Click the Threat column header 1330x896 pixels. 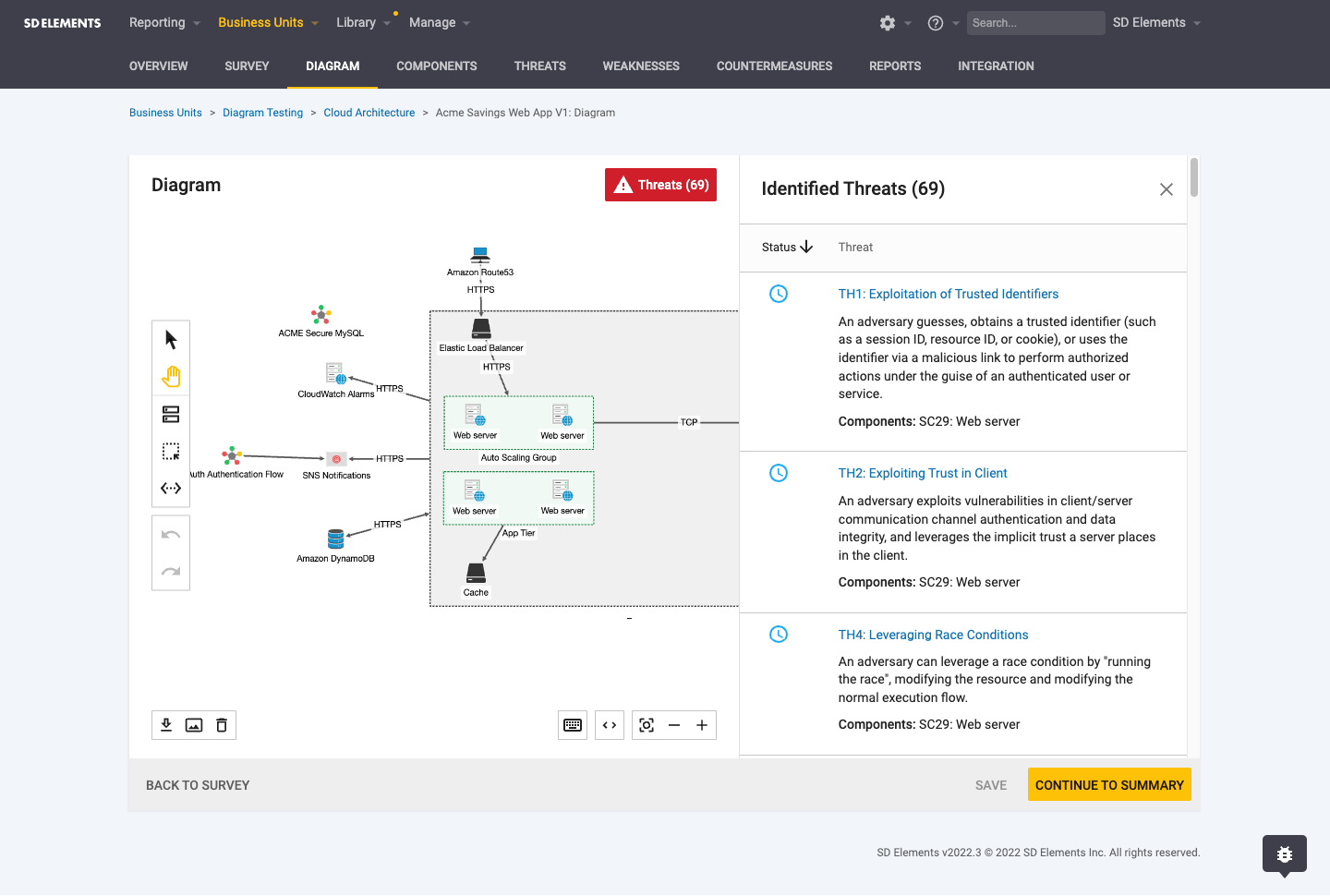pyautogui.click(x=855, y=248)
